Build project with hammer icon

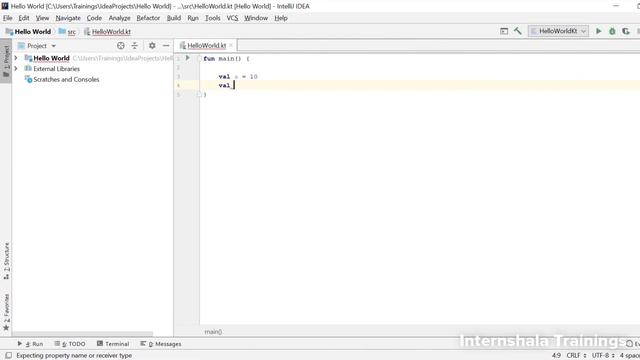click(x=518, y=31)
